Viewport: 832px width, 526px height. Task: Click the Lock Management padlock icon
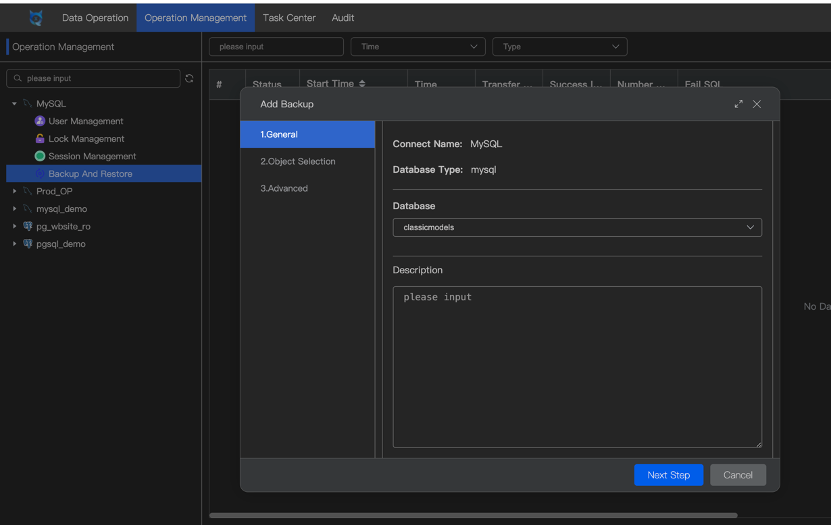40,139
